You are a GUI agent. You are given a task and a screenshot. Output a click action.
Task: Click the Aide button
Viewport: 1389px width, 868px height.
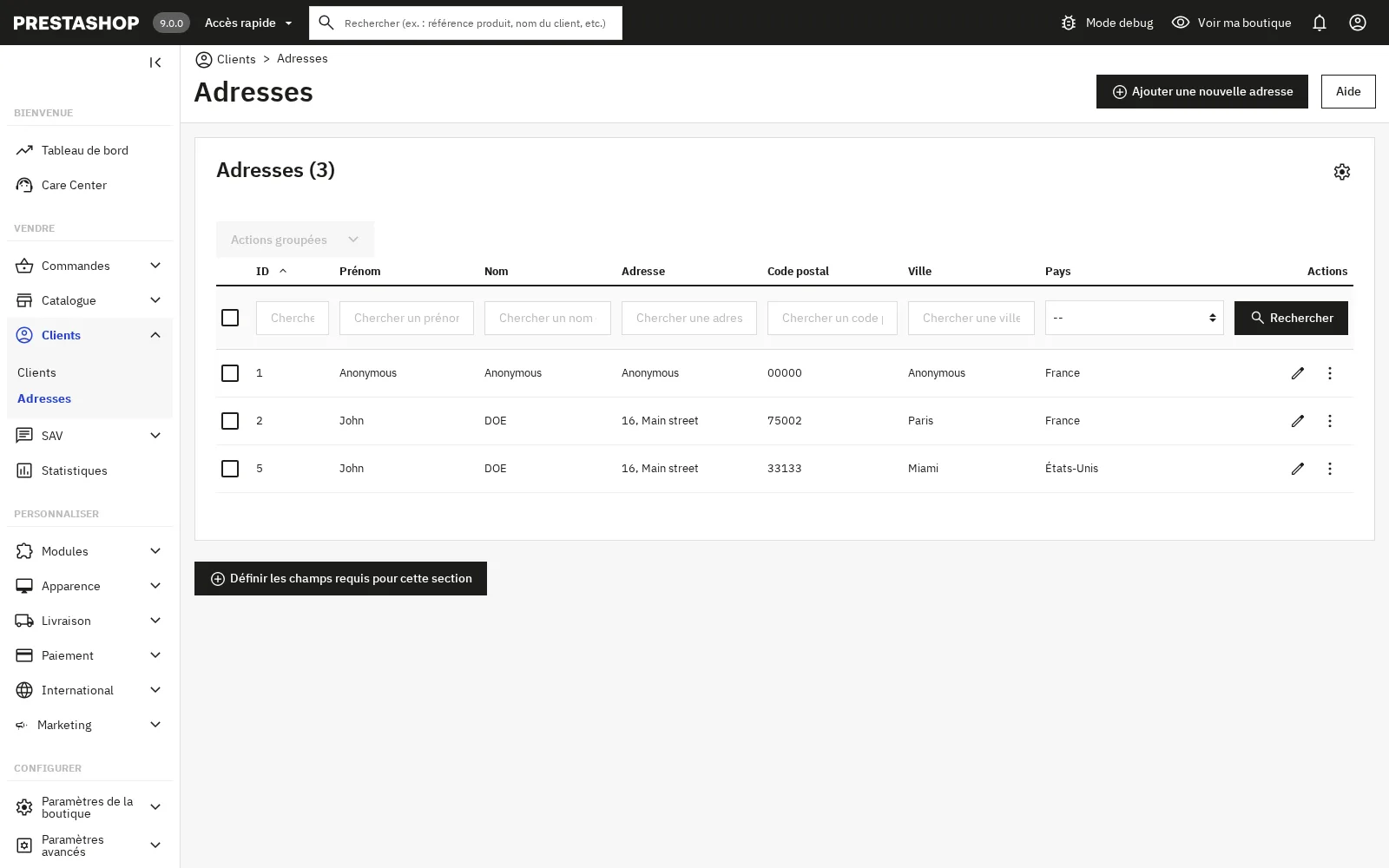pos(1348,91)
